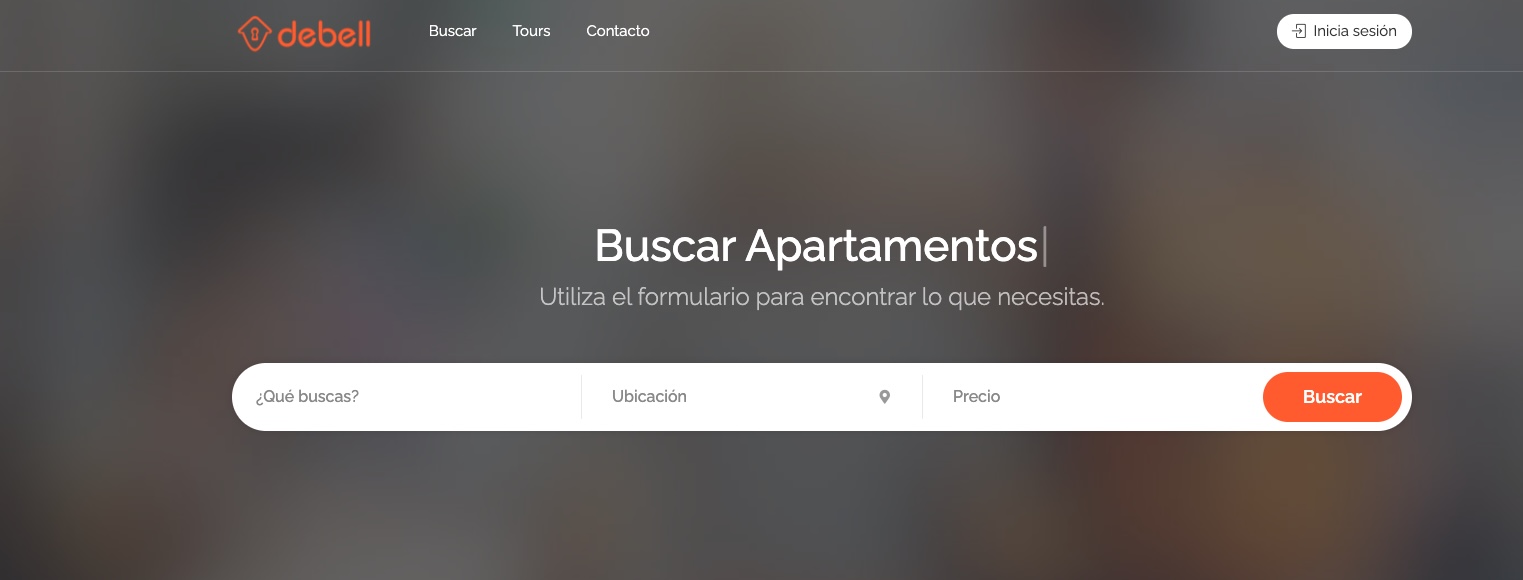
Task: Submit search with the orange Buscar button
Action: (x=1332, y=397)
